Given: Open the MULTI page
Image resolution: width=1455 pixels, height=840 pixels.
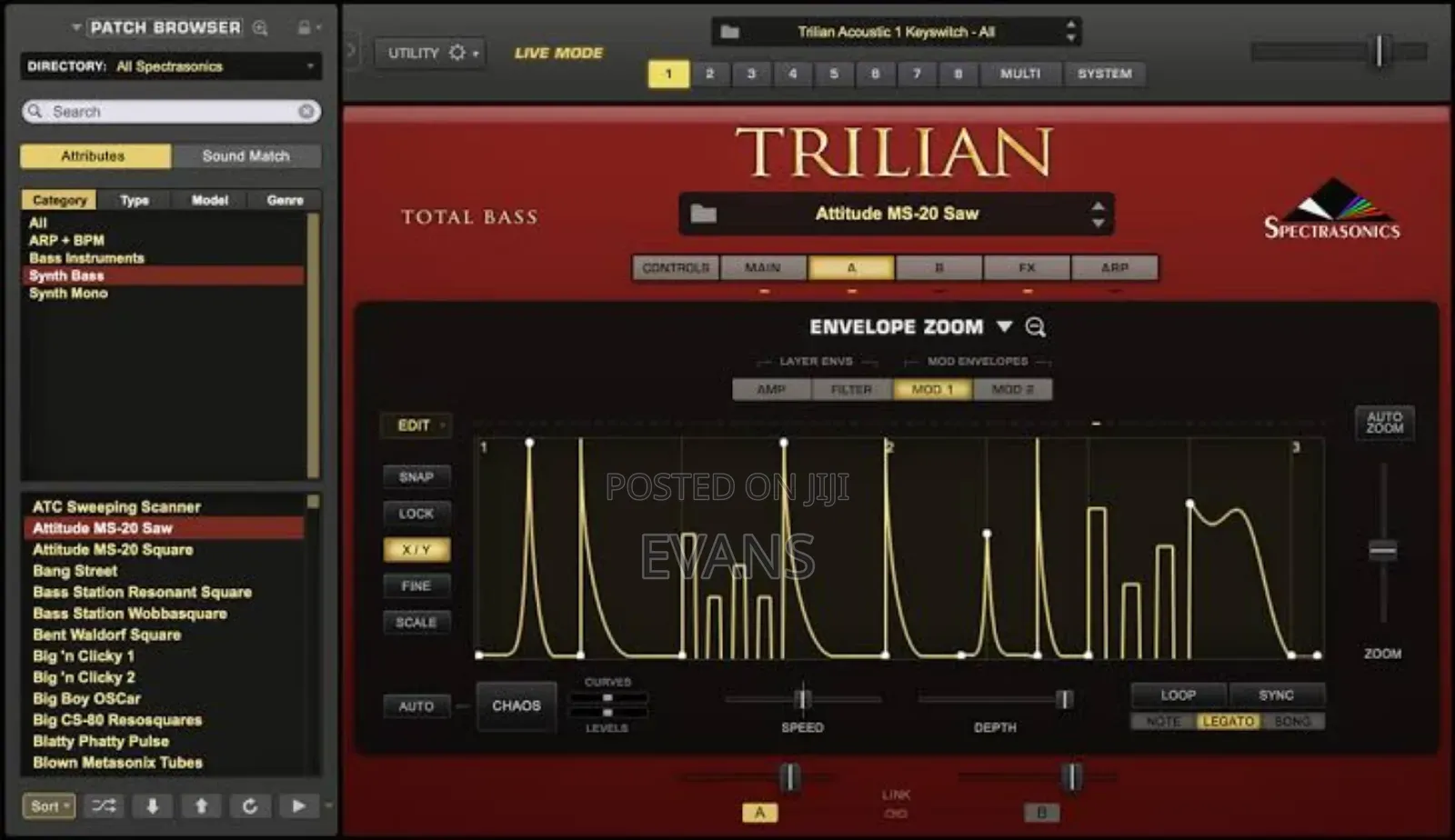Looking at the screenshot, I should [x=1020, y=74].
